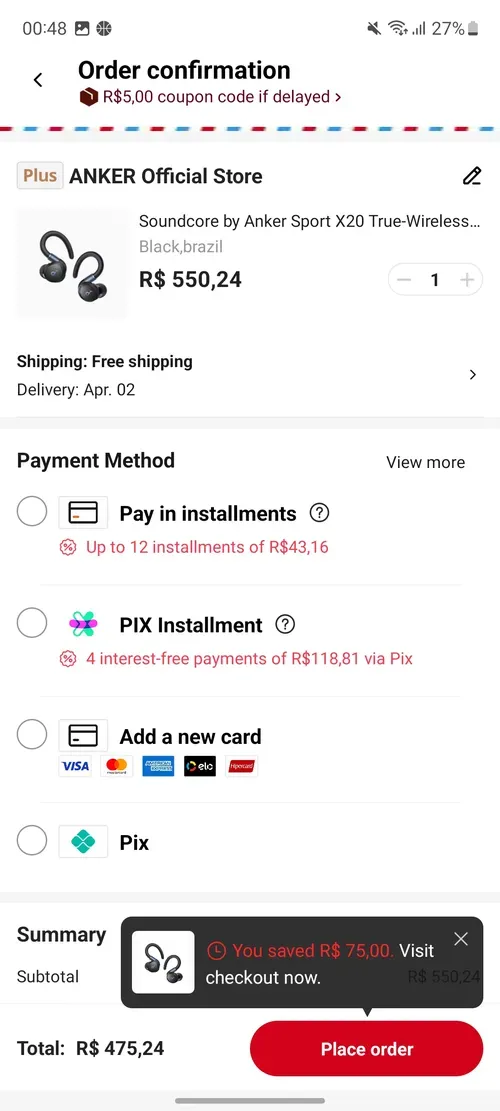Select Pay in installments radio button

(x=32, y=511)
